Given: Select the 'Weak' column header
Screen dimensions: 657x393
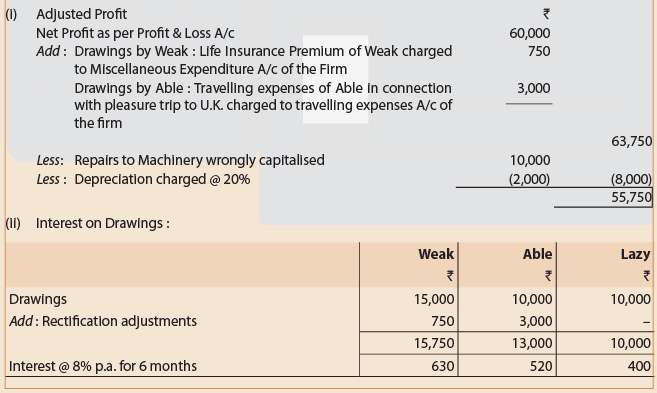Looking at the screenshot, I should 436,254.
